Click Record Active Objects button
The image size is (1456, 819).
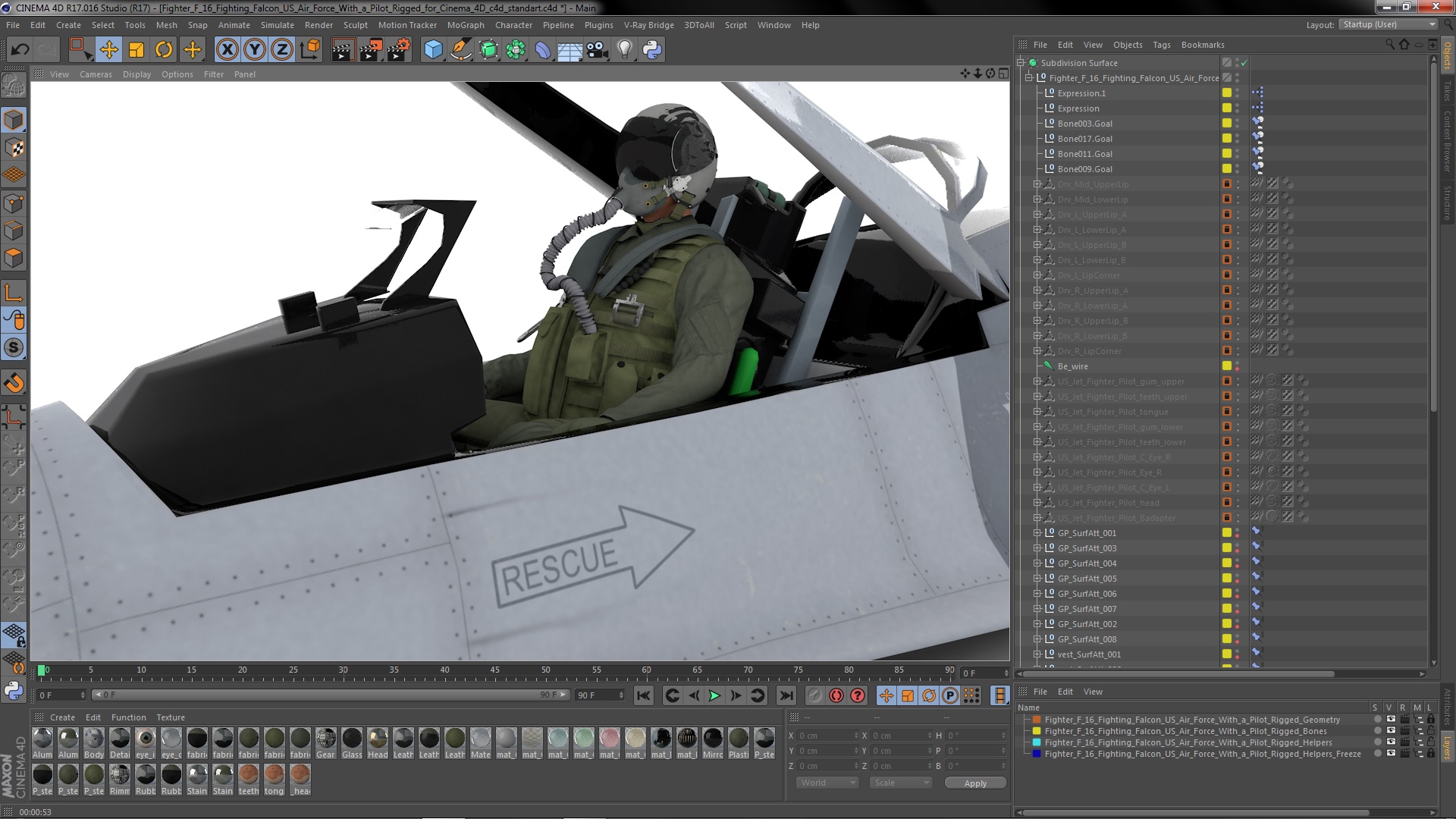814,695
